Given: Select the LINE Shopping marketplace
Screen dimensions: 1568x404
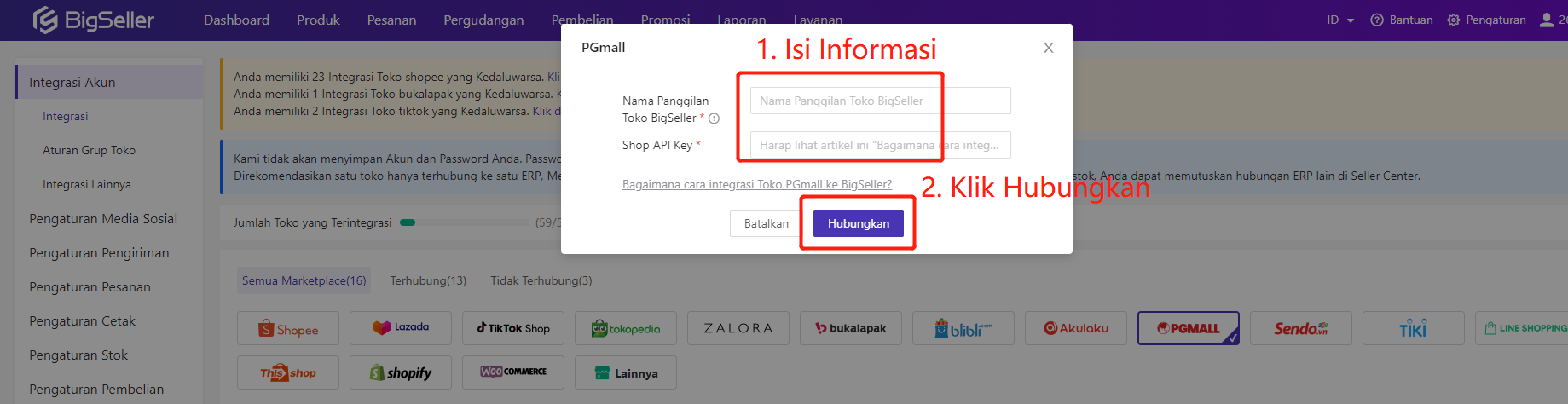Looking at the screenshot, I should coord(1522,328).
